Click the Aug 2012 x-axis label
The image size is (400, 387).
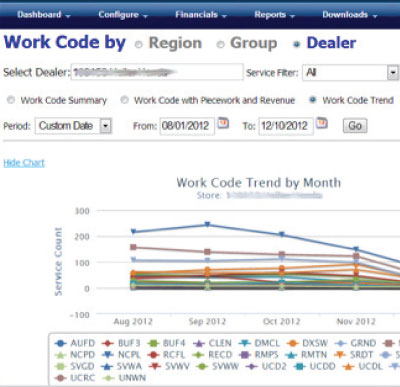click(133, 322)
